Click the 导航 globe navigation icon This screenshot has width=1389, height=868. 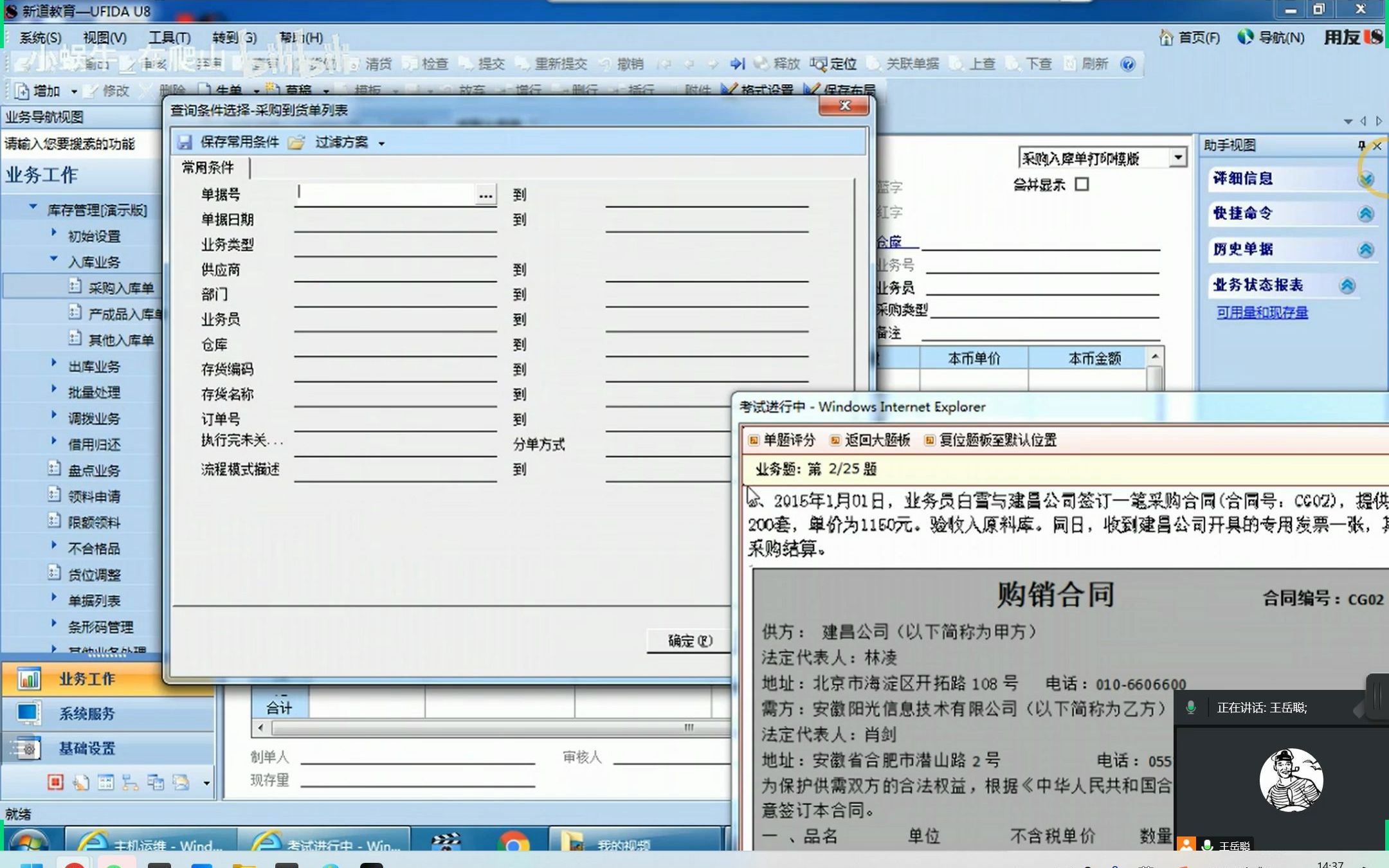pyautogui.click(x=1245, y=37)
